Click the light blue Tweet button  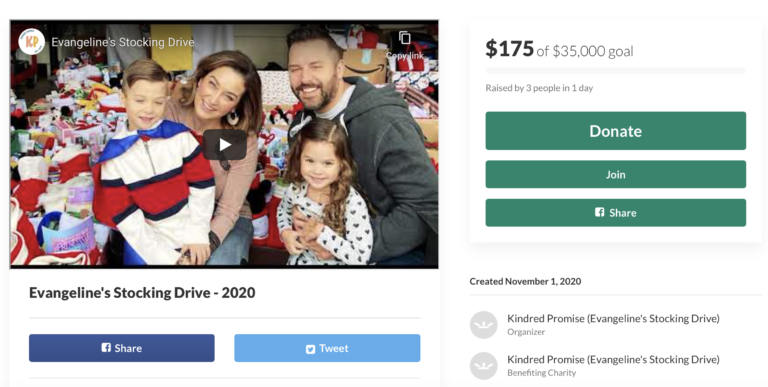(x=327, y=348)
